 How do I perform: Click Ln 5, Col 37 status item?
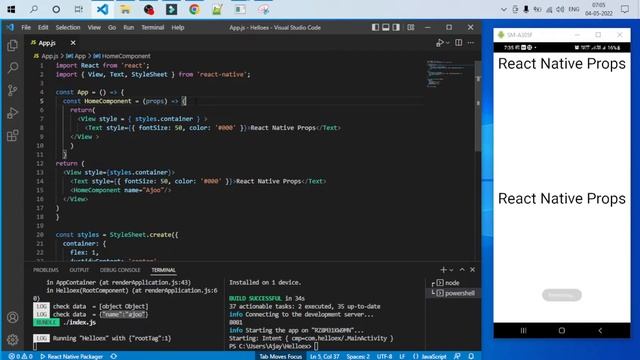click(x=324, y=356)
